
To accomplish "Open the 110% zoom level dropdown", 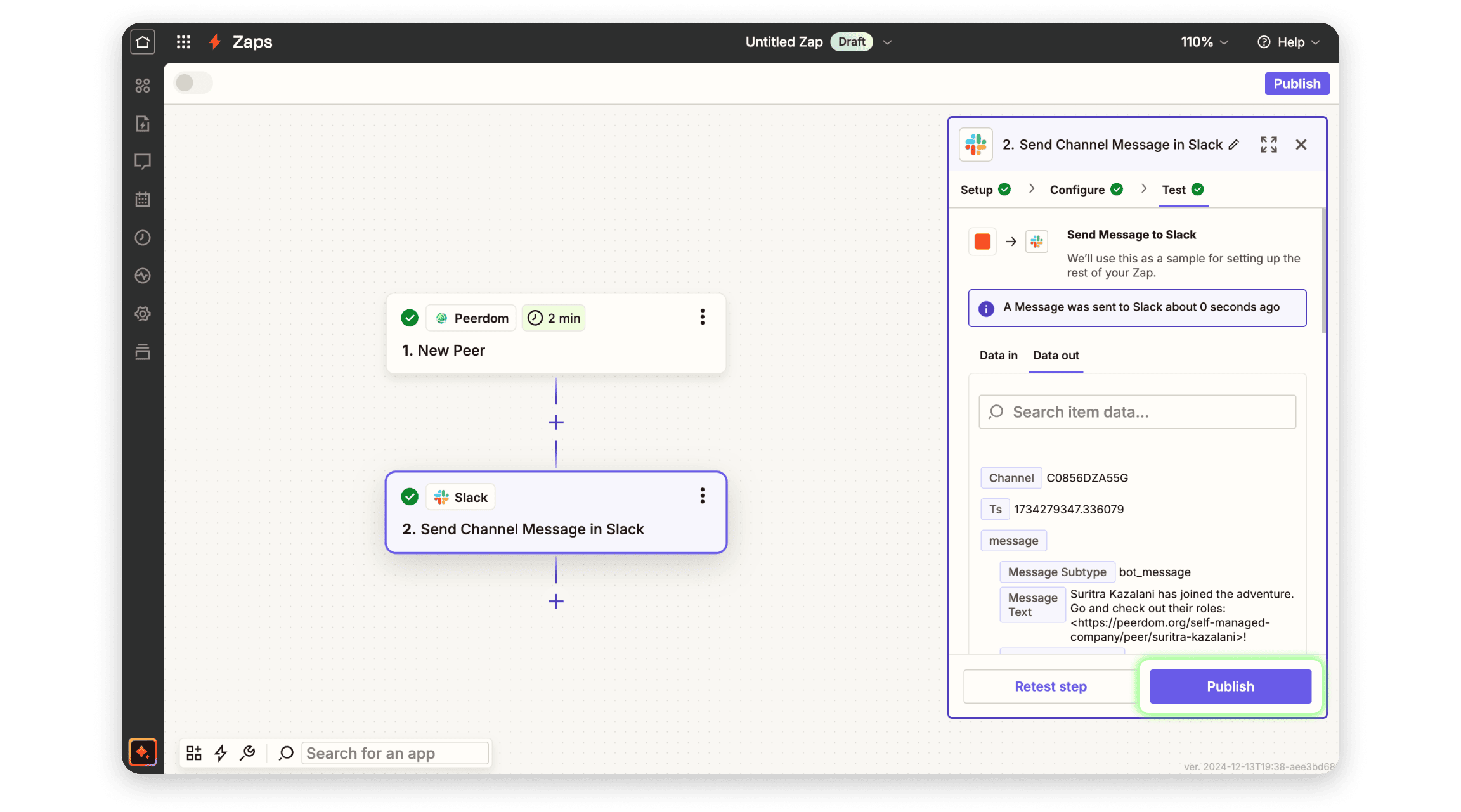I will pyautogui.click(x=1204, y=42).
